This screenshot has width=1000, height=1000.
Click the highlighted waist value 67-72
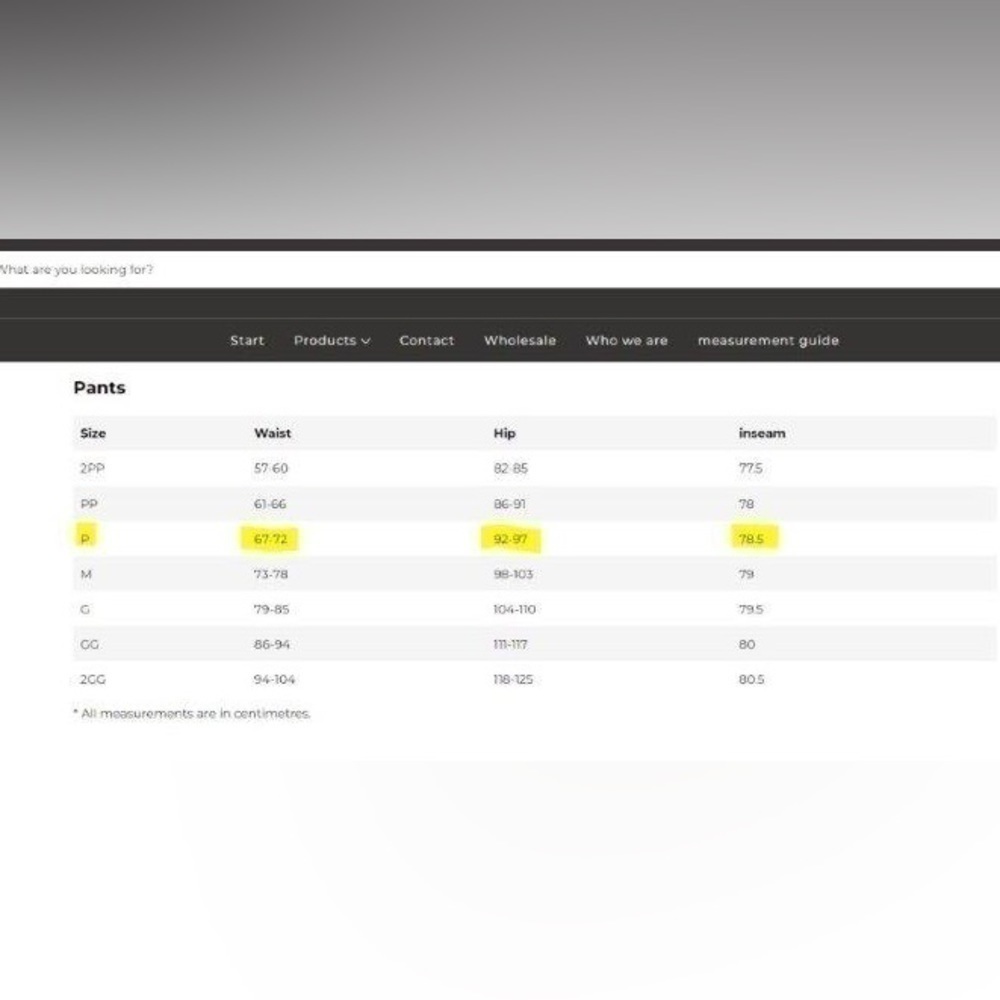point(270,539)
